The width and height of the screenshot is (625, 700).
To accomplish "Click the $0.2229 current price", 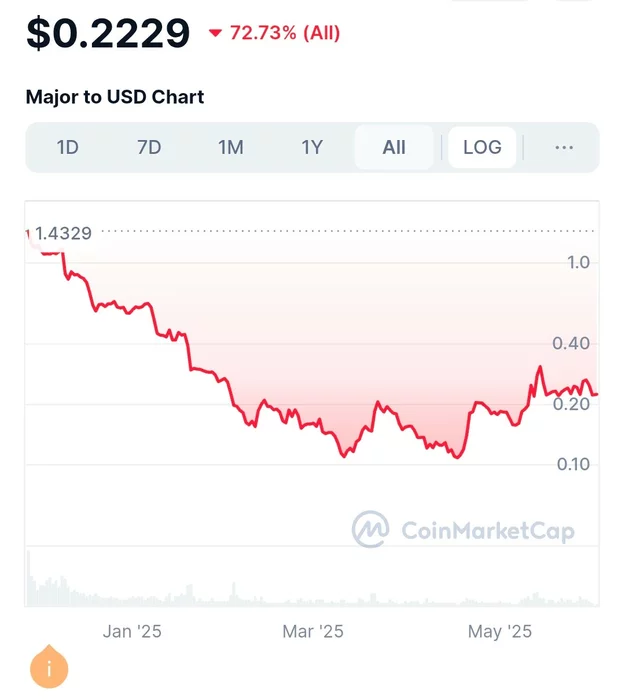I will tap(108, 33).
